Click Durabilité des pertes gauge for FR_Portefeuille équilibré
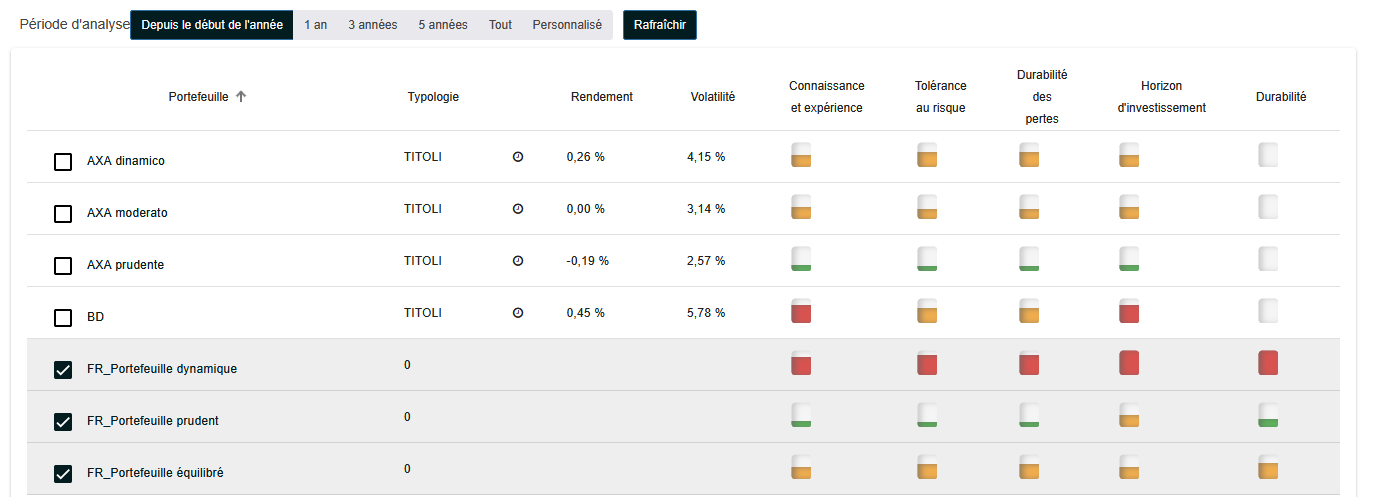 [1029, 467]
